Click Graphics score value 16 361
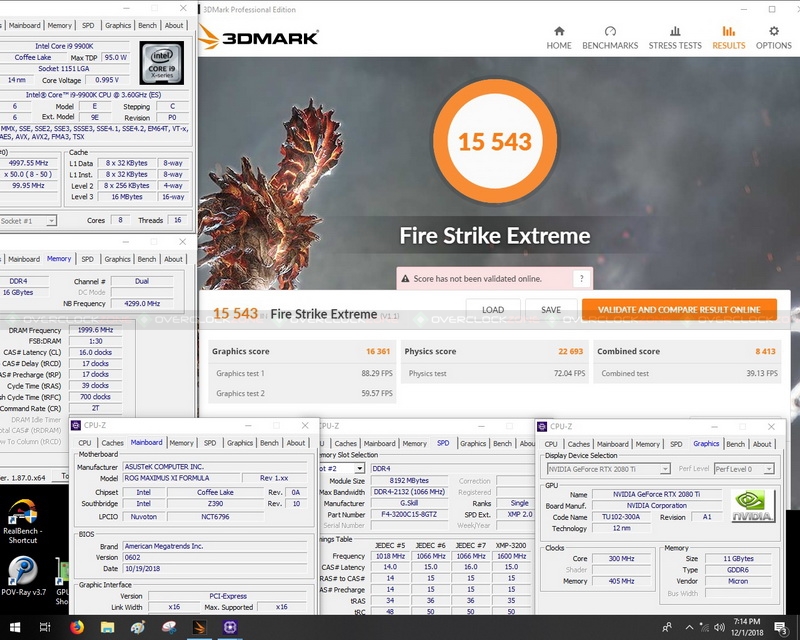 378,351
